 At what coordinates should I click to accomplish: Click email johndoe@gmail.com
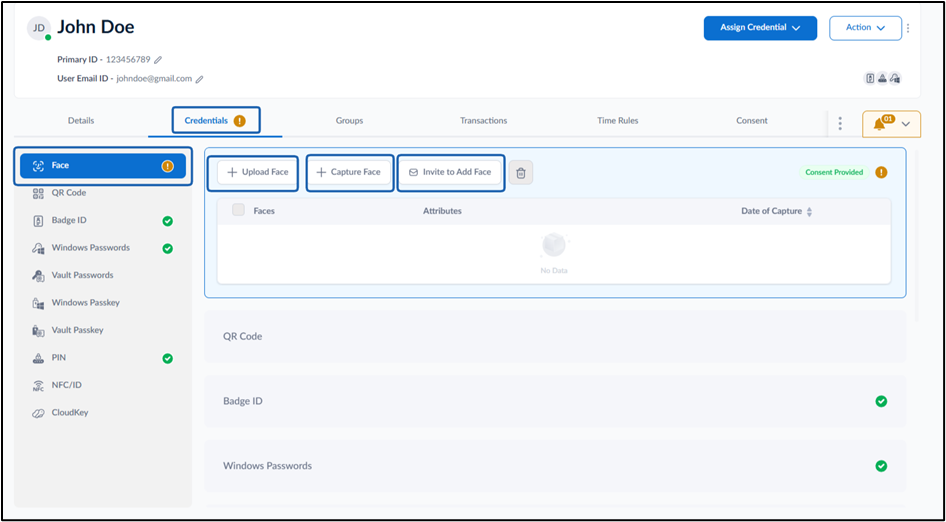click(x=154, y=79)
